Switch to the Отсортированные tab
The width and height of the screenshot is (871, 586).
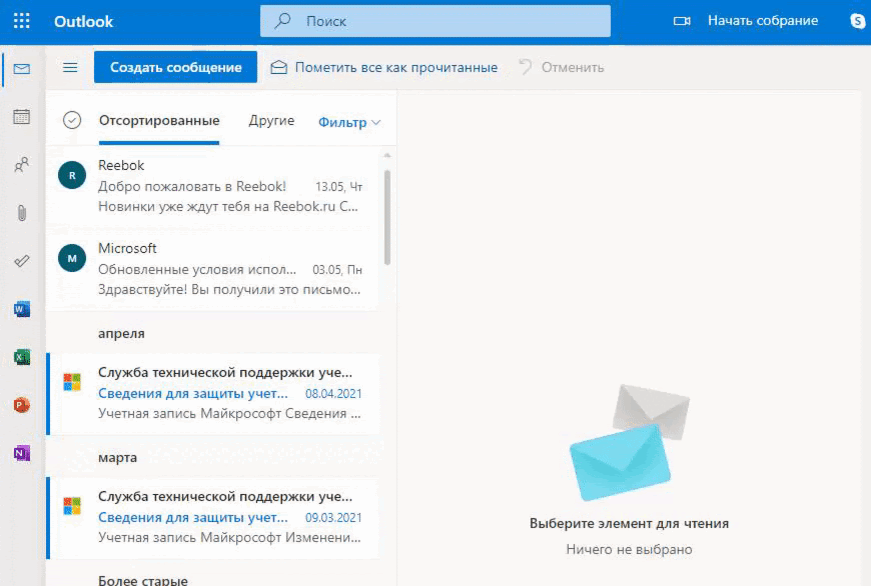(159, 121)
